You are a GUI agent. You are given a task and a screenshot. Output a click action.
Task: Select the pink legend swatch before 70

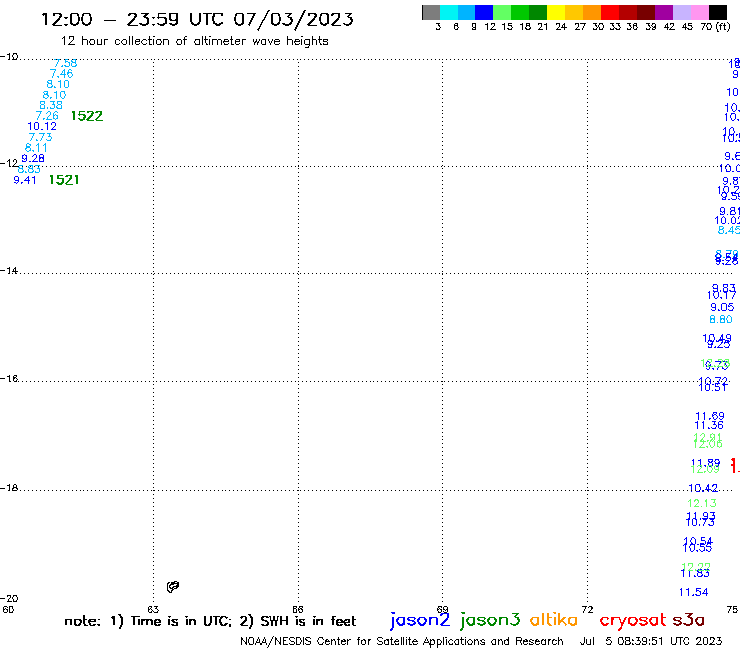[x=699, y=12]
